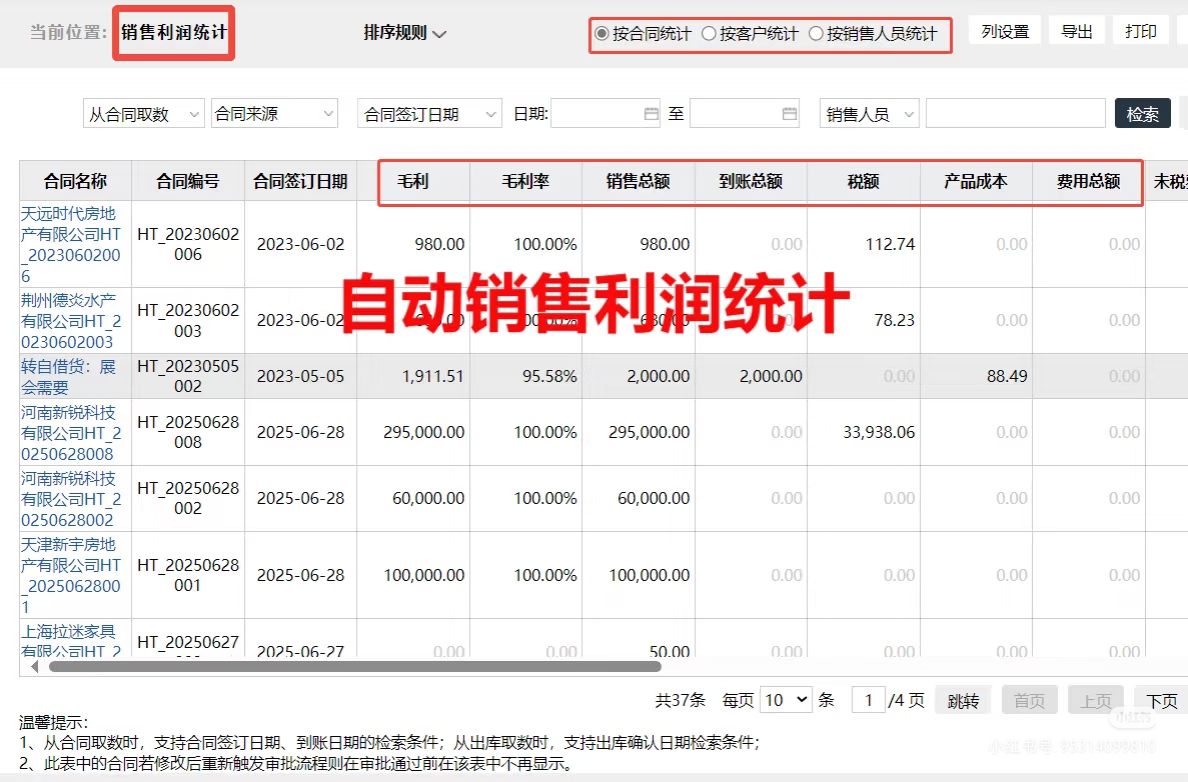Click 税额 value 33,938.06
Image resolution: width=1188 pixels, height=782 pixels.
pos(879,432)
